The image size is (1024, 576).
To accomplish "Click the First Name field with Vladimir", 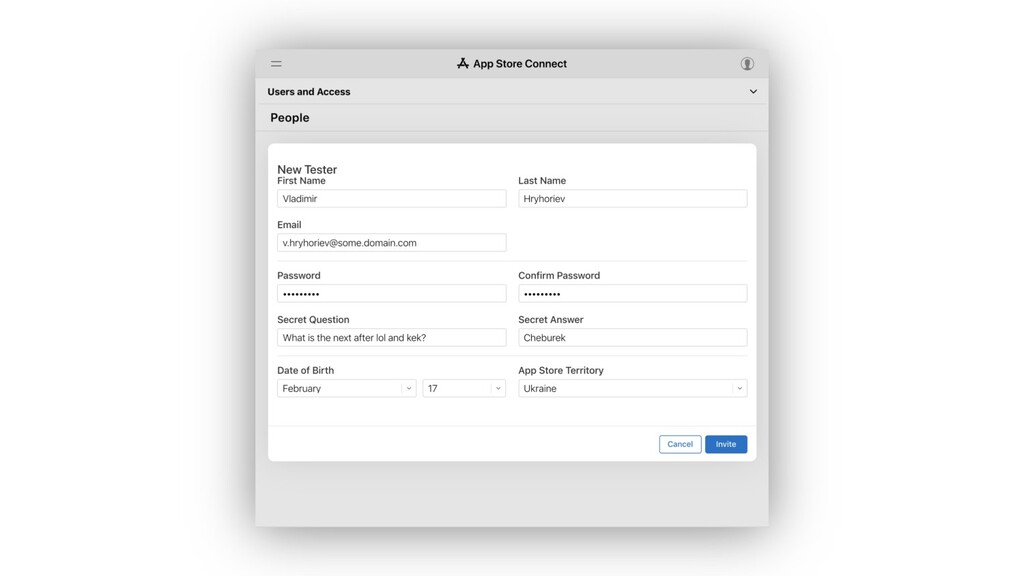I will coord(392,199).
